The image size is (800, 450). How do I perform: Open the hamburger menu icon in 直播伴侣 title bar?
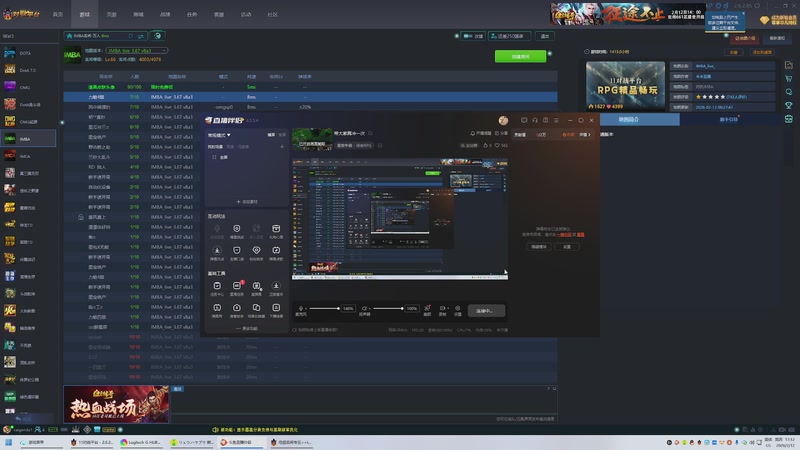point(556,120)
